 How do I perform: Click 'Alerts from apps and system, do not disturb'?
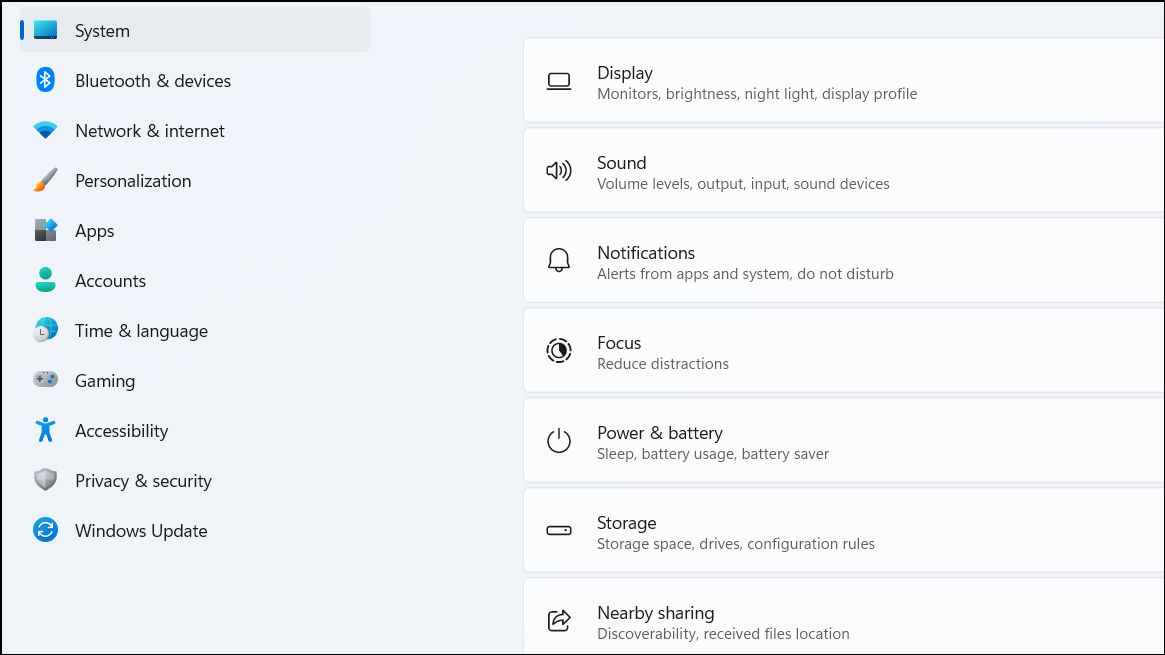[745, 274]
